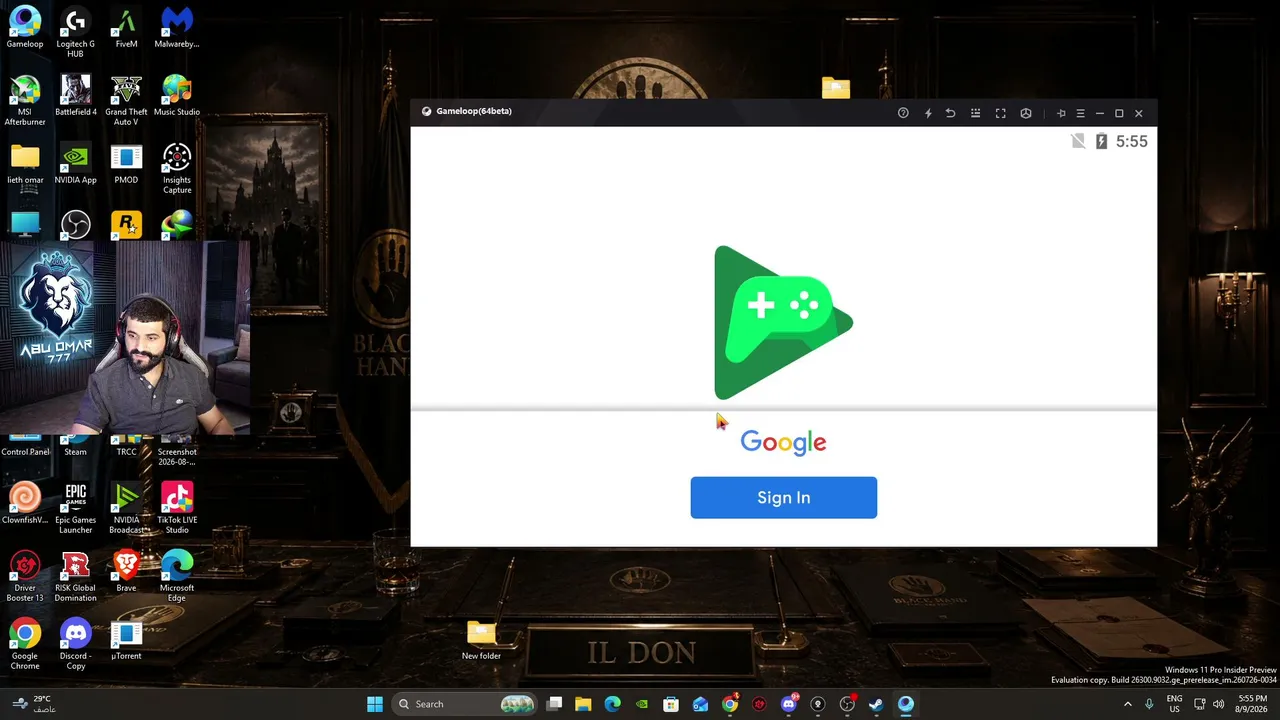Click the Google logo text
This screenshot has width=1280, height=720.
(784, 442)
